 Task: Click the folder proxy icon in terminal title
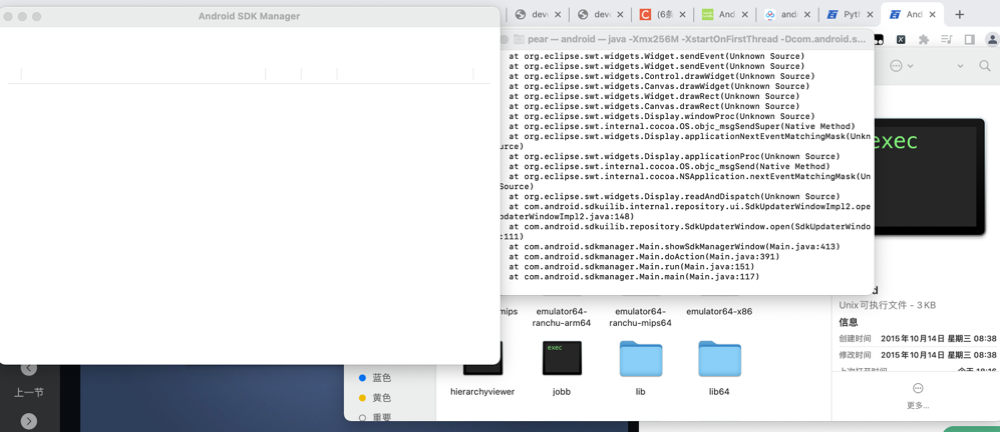pyautogui.click(x=518, y=39)
